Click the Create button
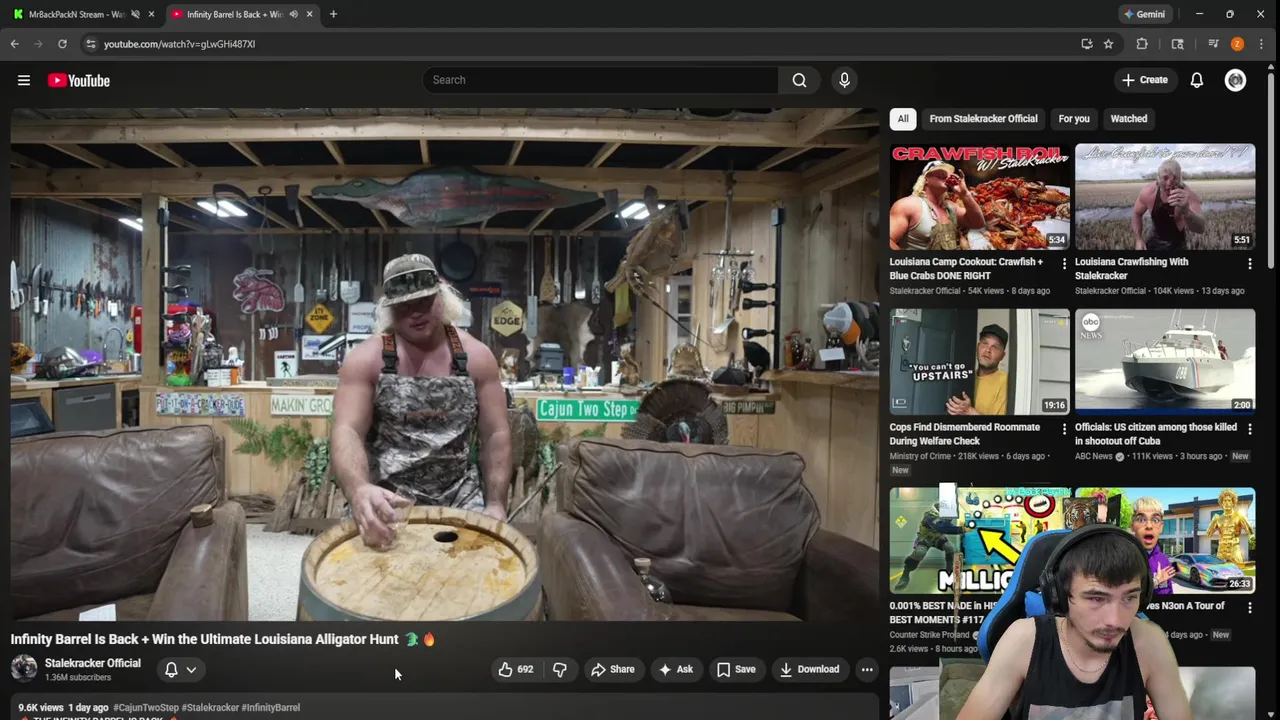 (x=1144, y=80)
